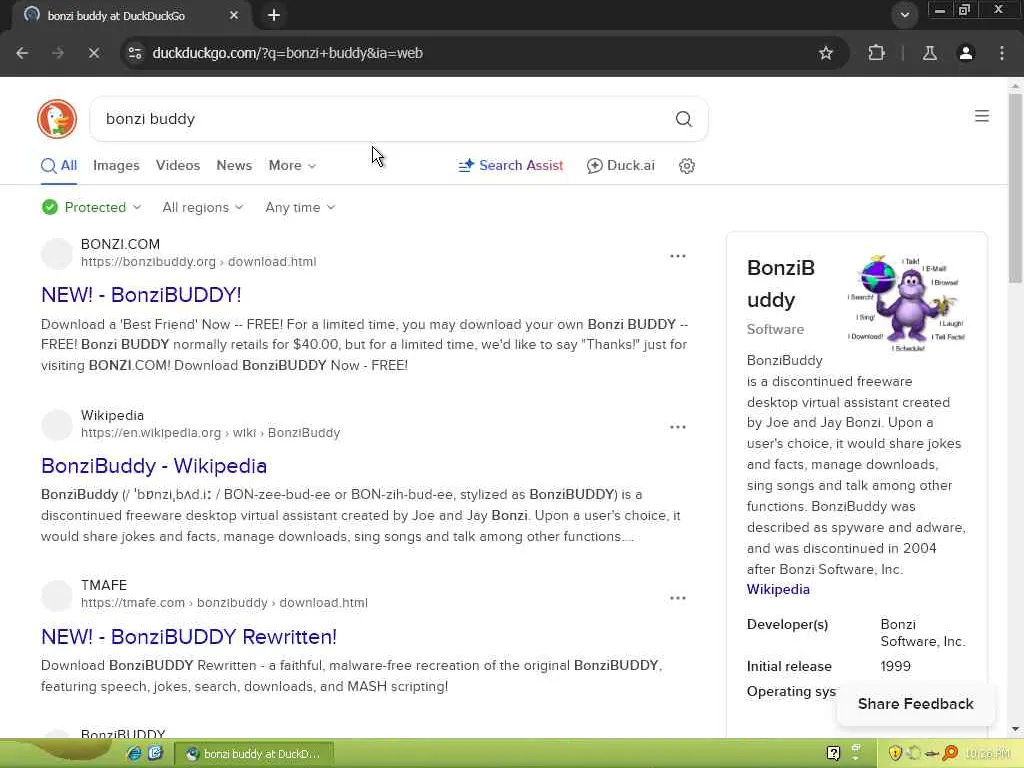
Task: Open Chrome's three-dot menu
Action: (x=1002, y=53)
